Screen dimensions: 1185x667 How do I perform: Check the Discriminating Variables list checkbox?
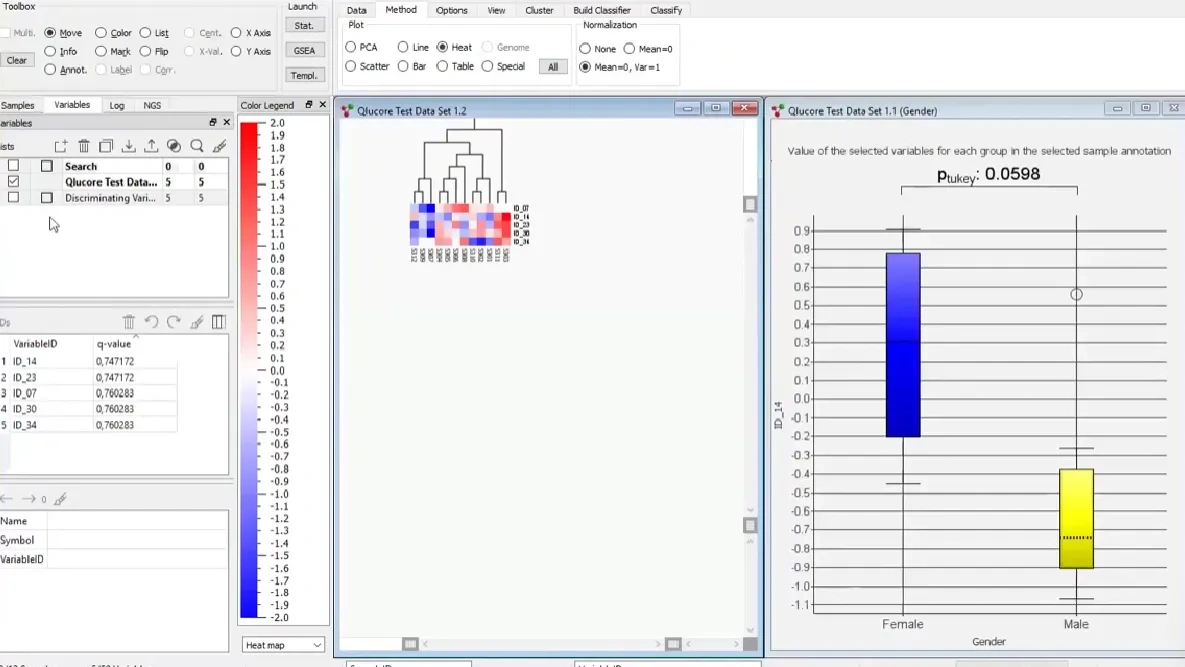(x=14, y=198)
